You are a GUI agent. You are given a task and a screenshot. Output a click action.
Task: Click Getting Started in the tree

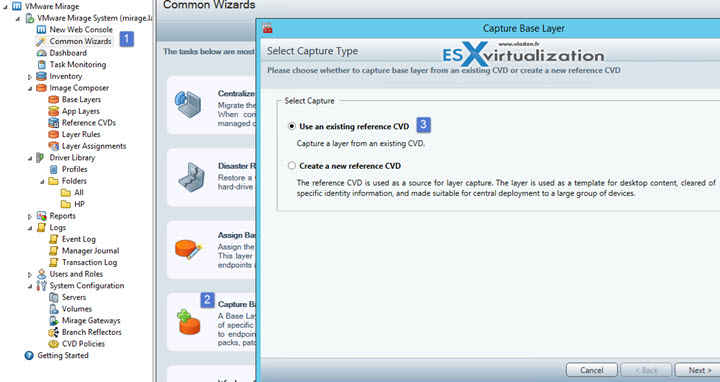(63, 355)
